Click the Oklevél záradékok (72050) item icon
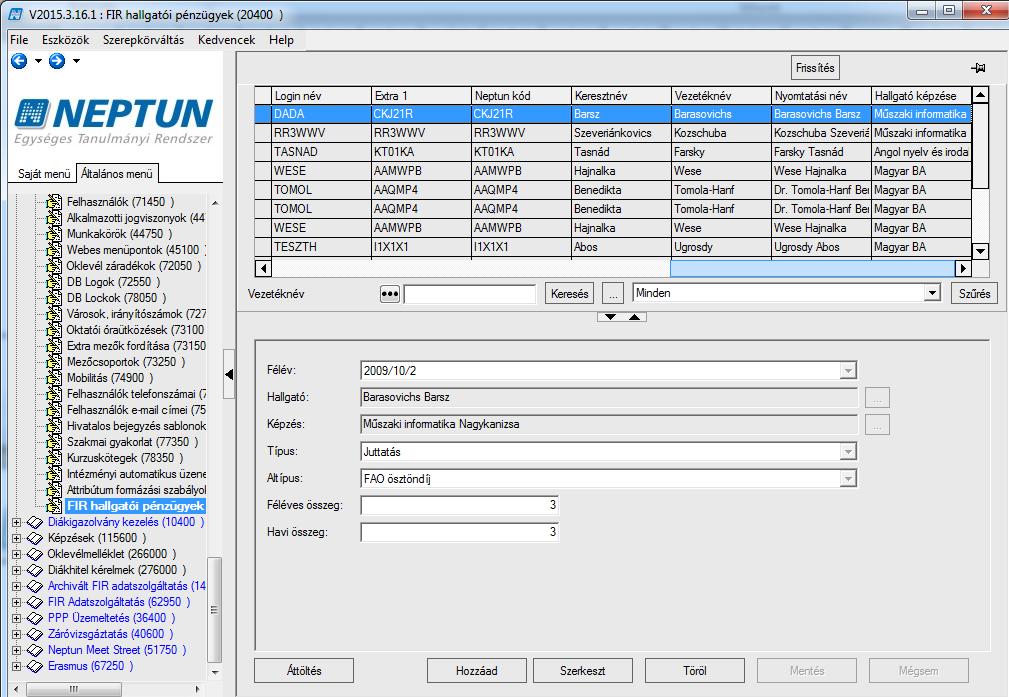Screen dimensions: 1009x697 (55, 266)
